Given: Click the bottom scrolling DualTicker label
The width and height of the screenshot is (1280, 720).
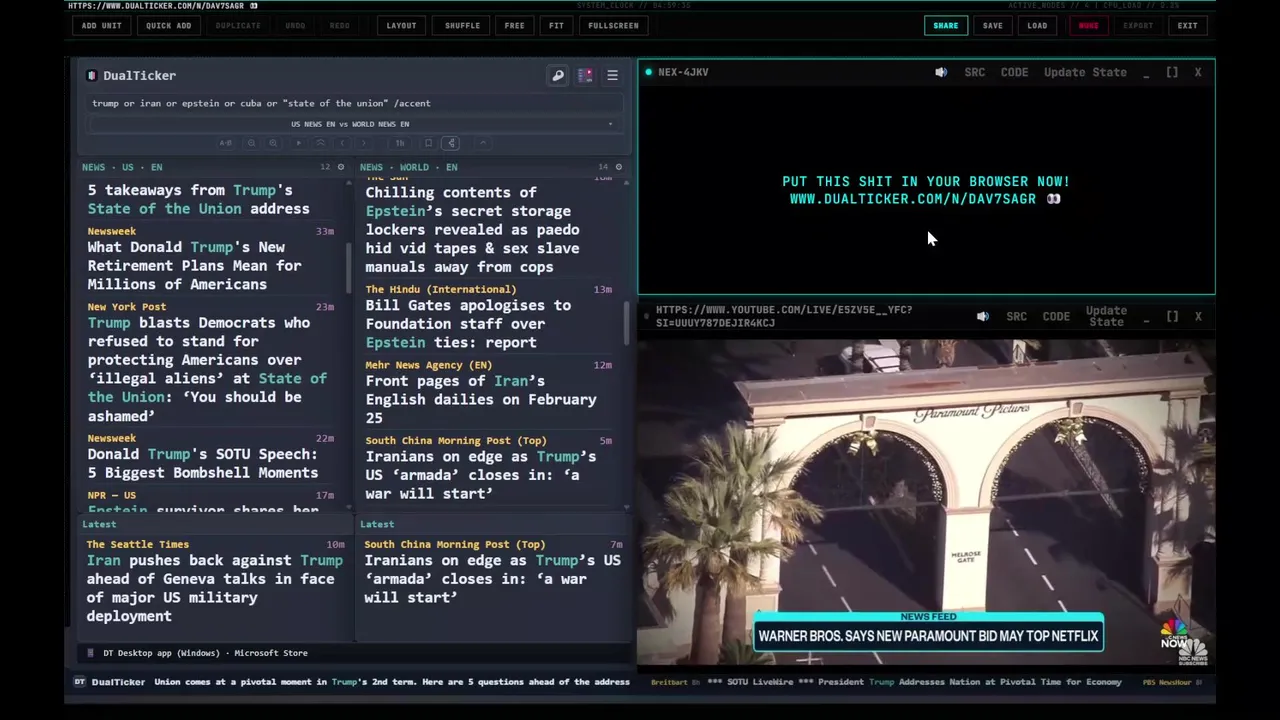Looking at the screenshot, I should [x=118, y=682].
